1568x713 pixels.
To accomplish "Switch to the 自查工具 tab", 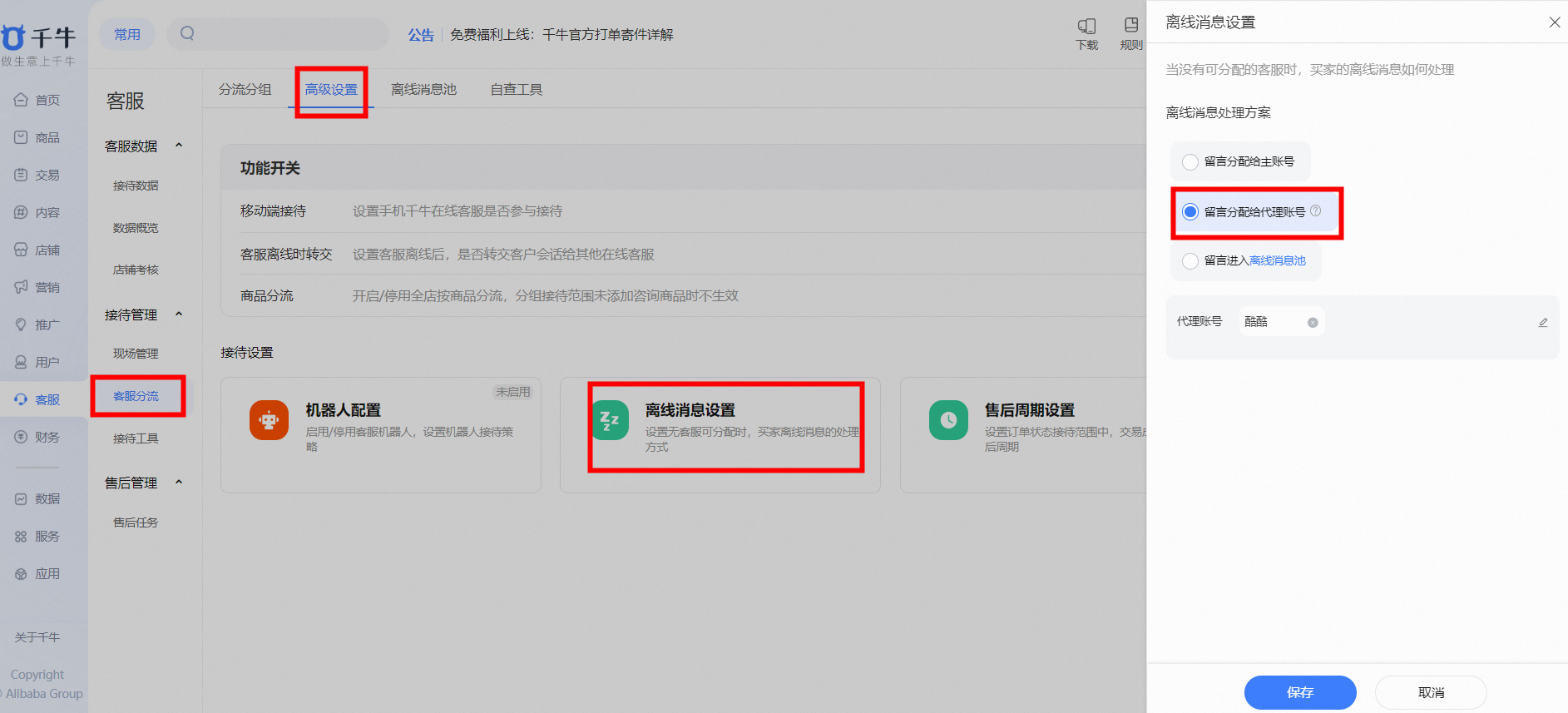I will pos(517,89).
